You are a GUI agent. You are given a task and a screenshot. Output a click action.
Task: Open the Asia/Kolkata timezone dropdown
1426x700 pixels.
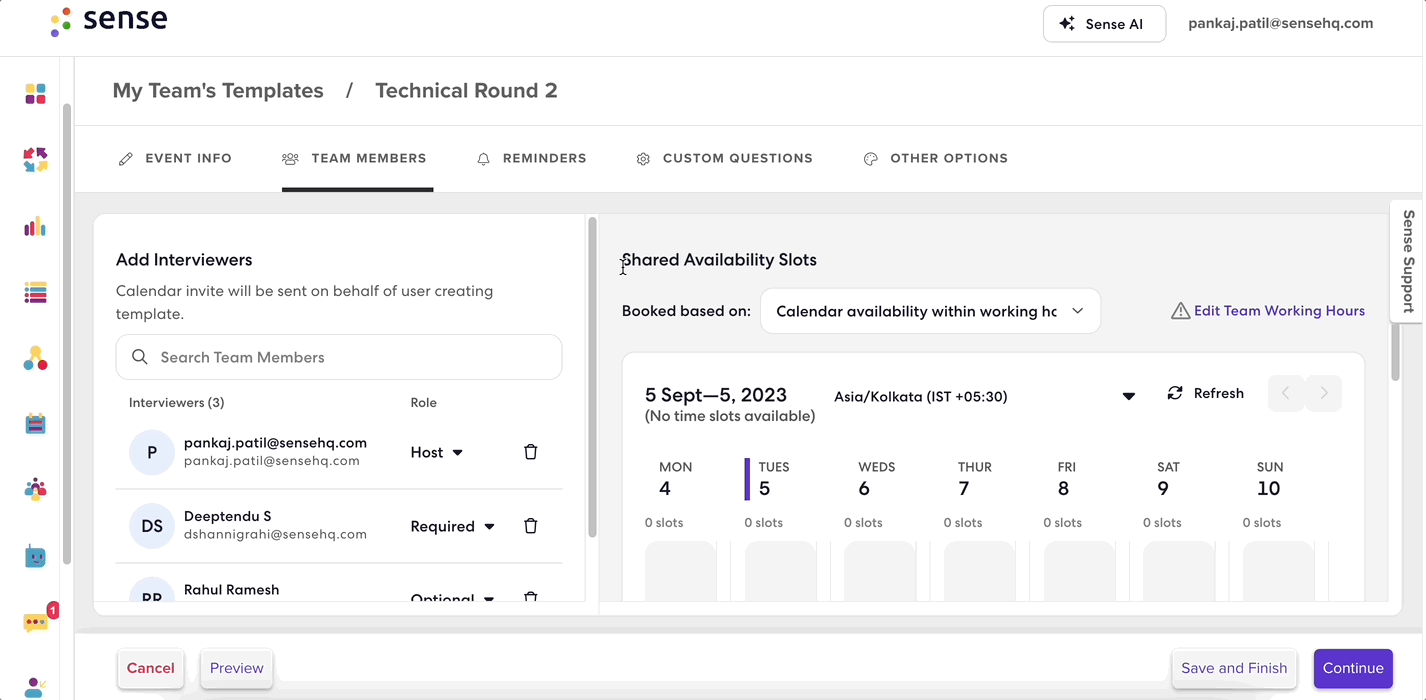[984, 396]
